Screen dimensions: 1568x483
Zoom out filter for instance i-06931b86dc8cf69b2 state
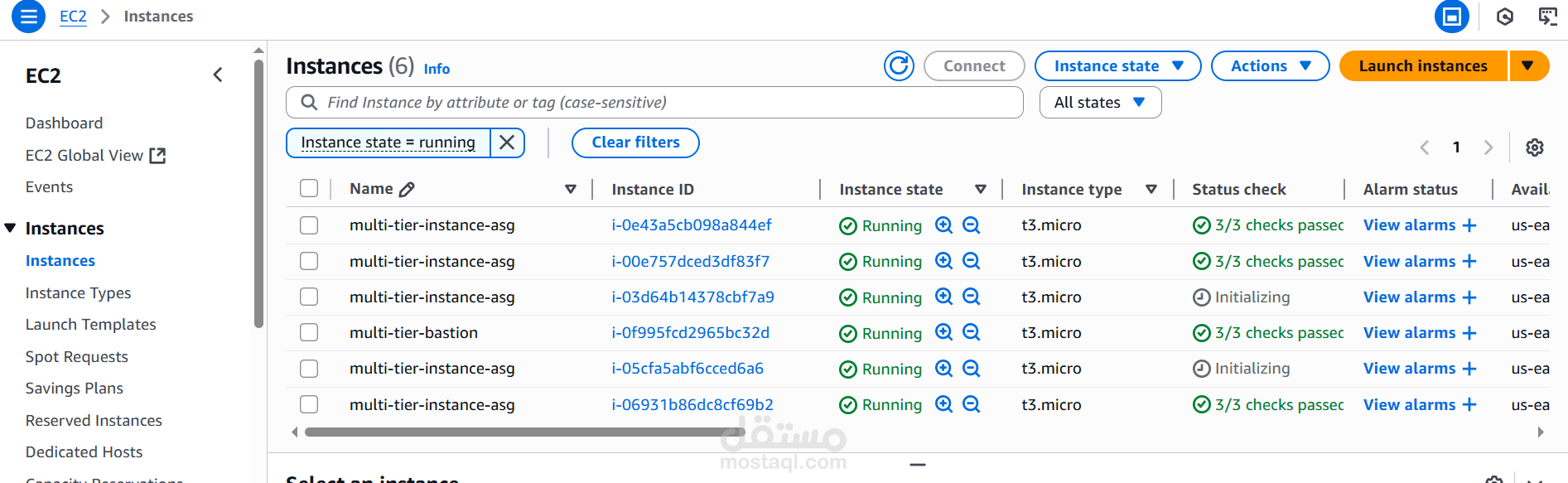(972, 404)
